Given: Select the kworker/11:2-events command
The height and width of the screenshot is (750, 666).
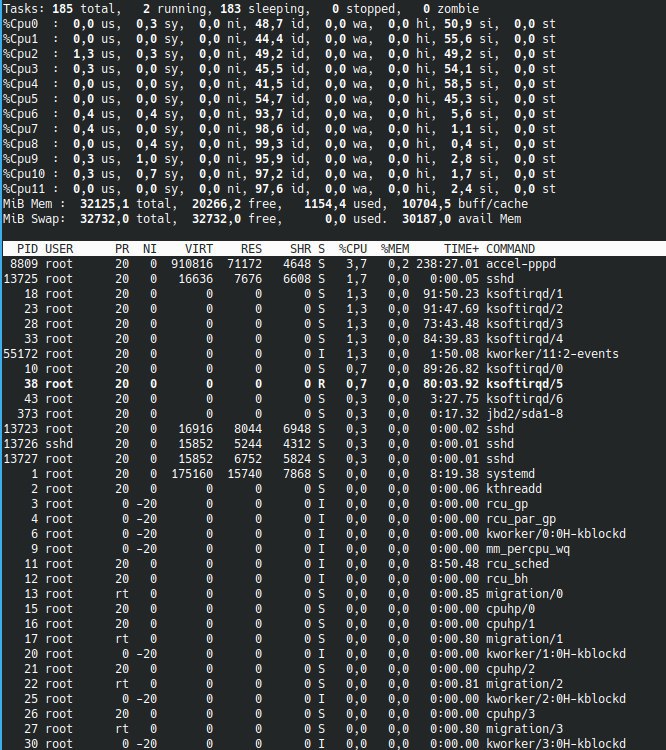Looking at the screenshot, I should (552, 353).
